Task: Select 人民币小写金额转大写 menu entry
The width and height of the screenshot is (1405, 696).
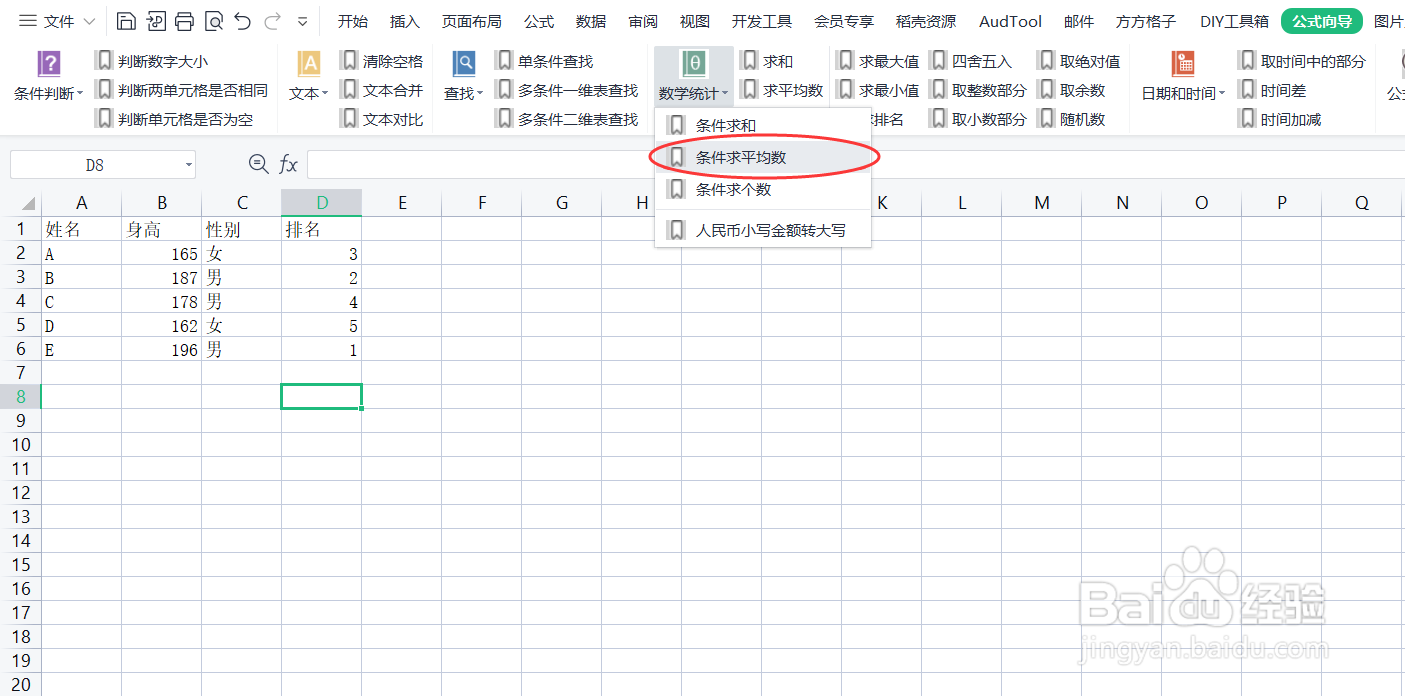Action: pos(770,229)
